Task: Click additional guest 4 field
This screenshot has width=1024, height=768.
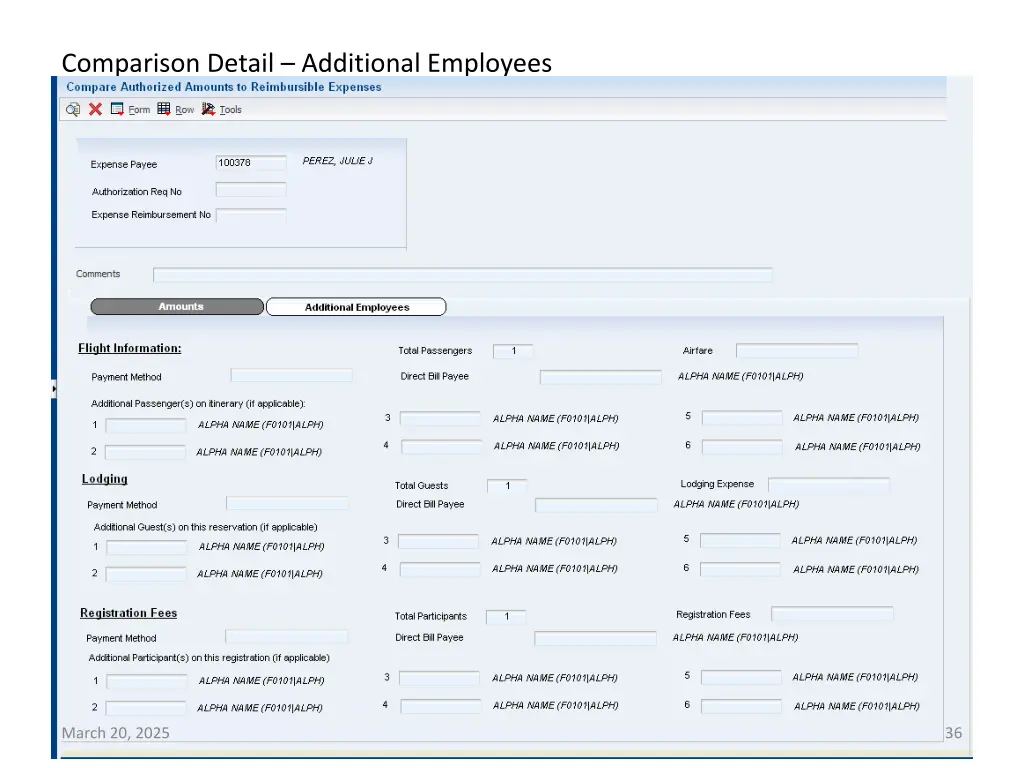Action: pos(440,569)
